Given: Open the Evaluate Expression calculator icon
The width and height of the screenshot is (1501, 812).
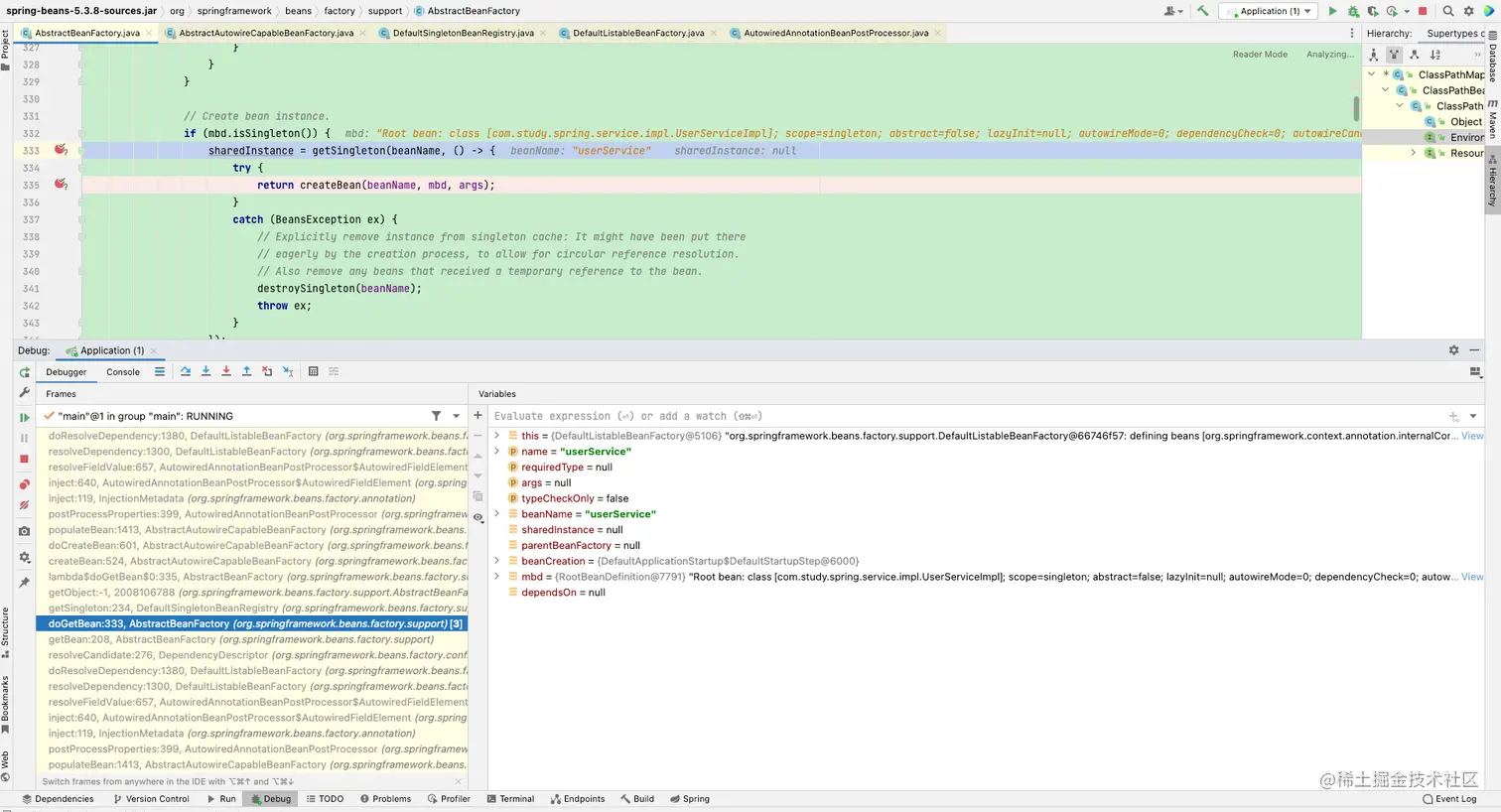Looking at the screenshot, I should coord(313,371).
